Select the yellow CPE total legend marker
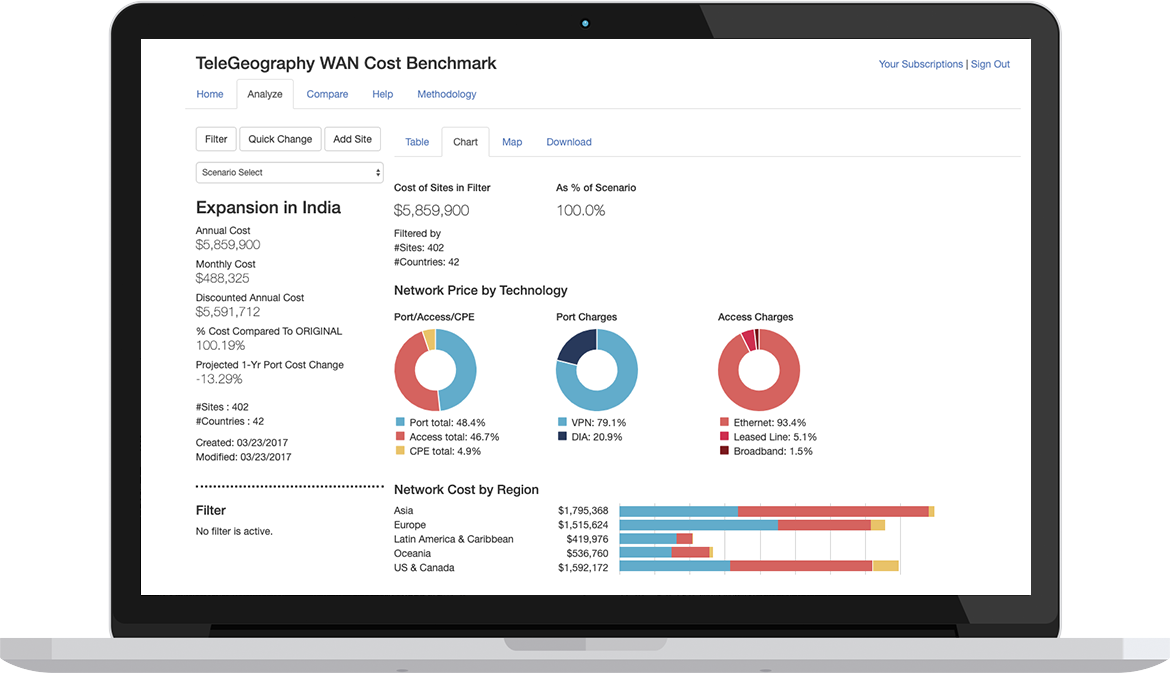This screenshot has width=1170, height=673. point(402,451)
